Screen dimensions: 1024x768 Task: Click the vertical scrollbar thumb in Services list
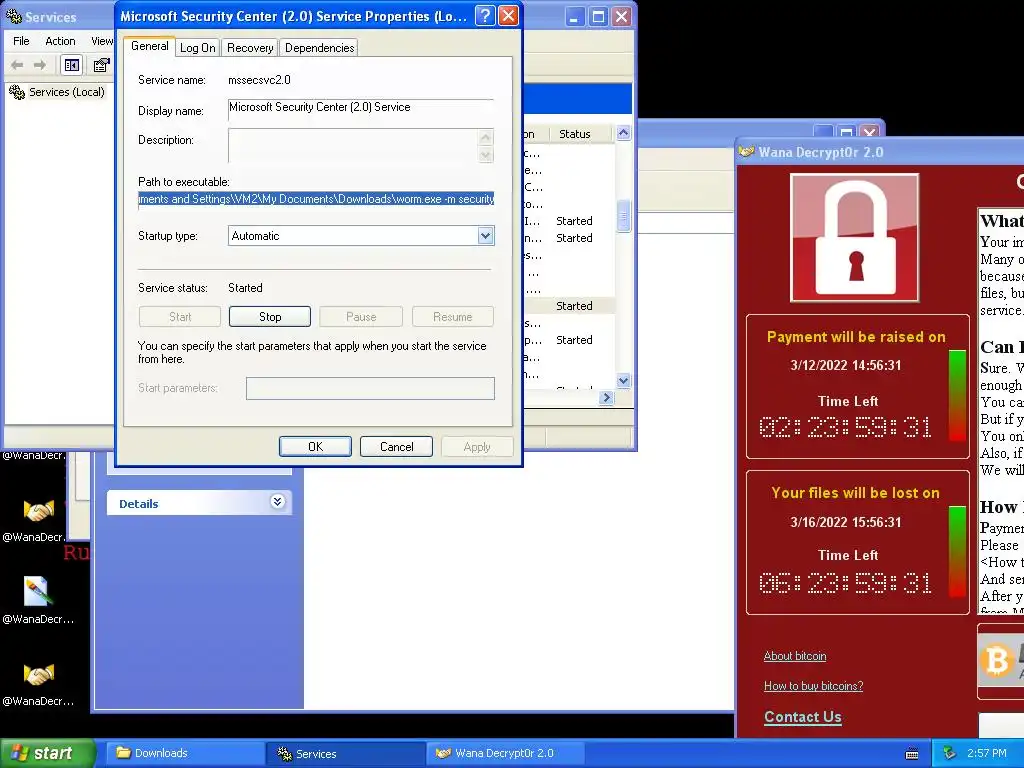click(624, 216)
